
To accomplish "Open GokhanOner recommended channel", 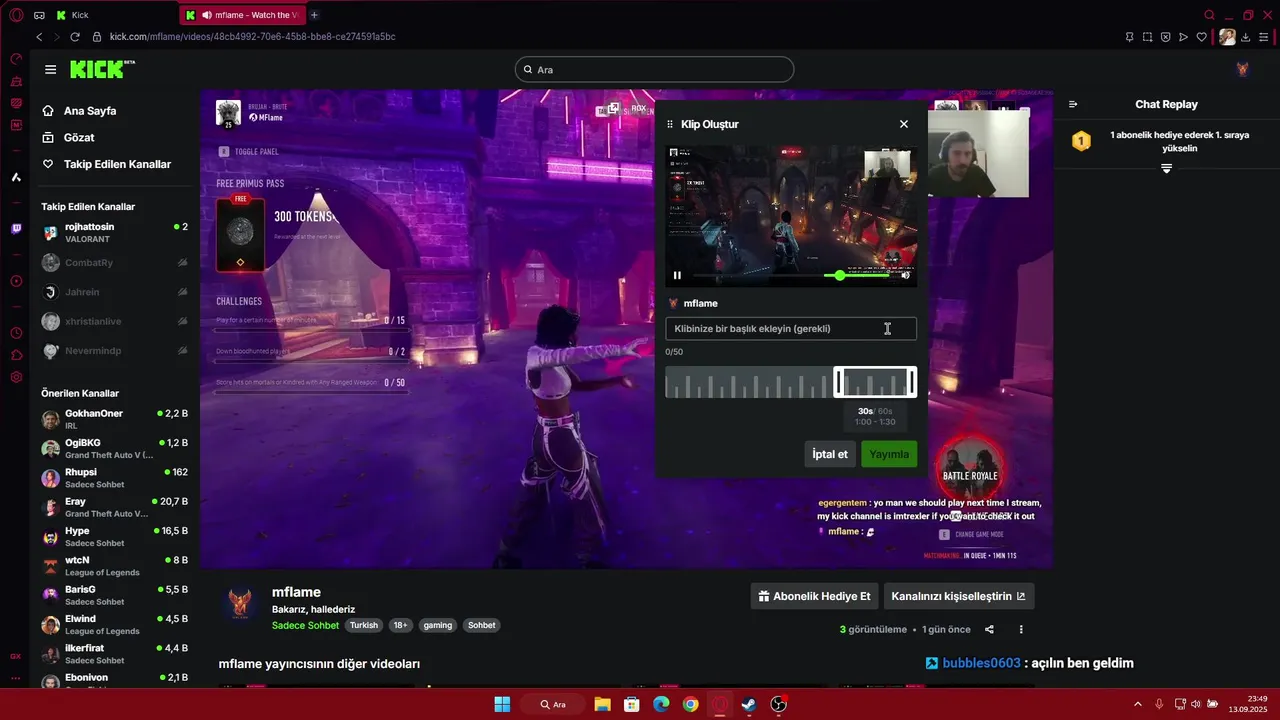I will pyautogui.click(x=114, y=419).
